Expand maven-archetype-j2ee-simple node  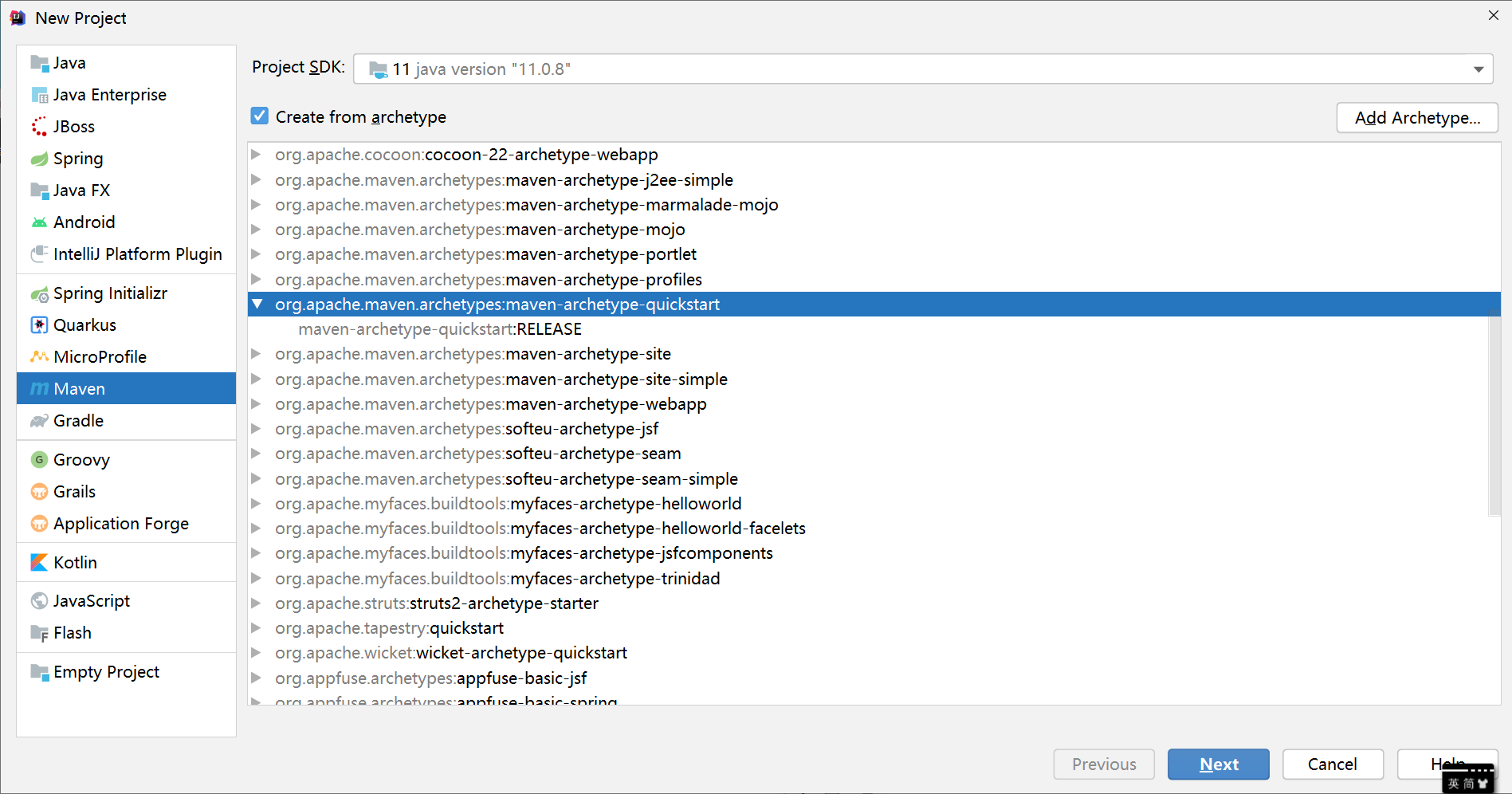click(x=257, y=179)
